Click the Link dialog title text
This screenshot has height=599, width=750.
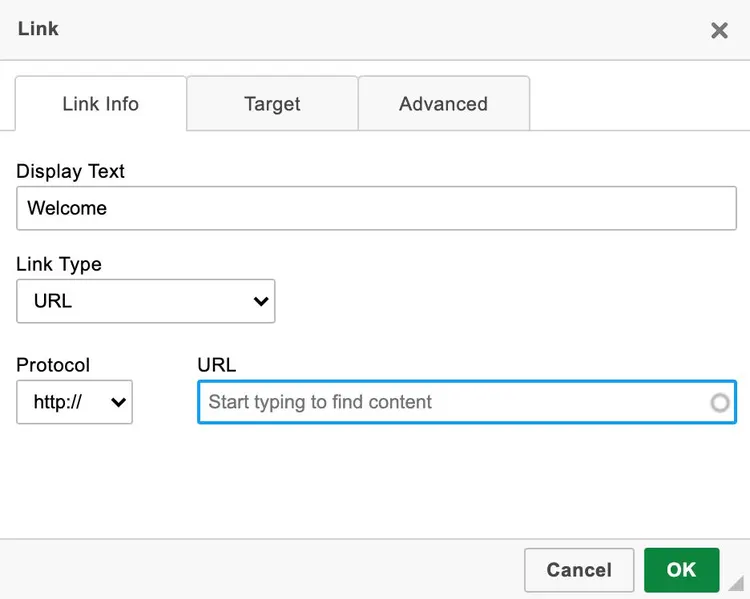(x=38, y=29)
